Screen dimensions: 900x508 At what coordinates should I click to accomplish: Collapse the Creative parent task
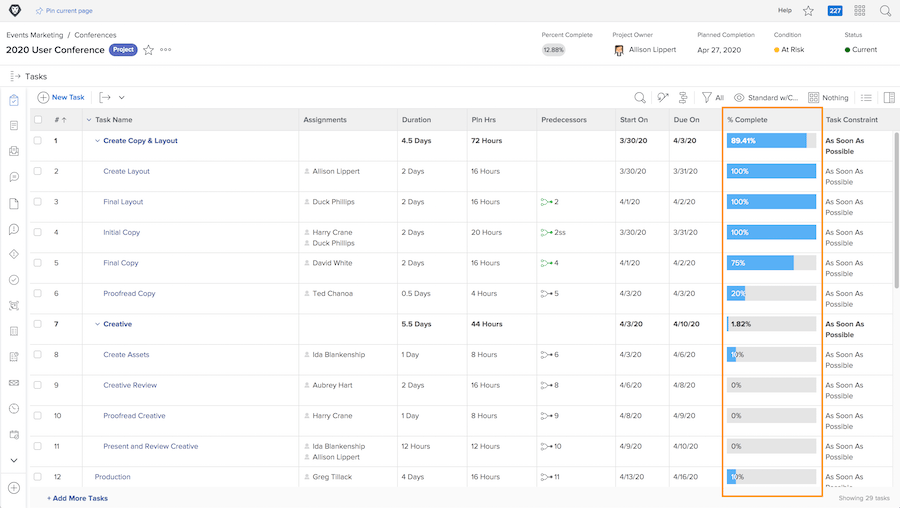click(x=97, y=324)
